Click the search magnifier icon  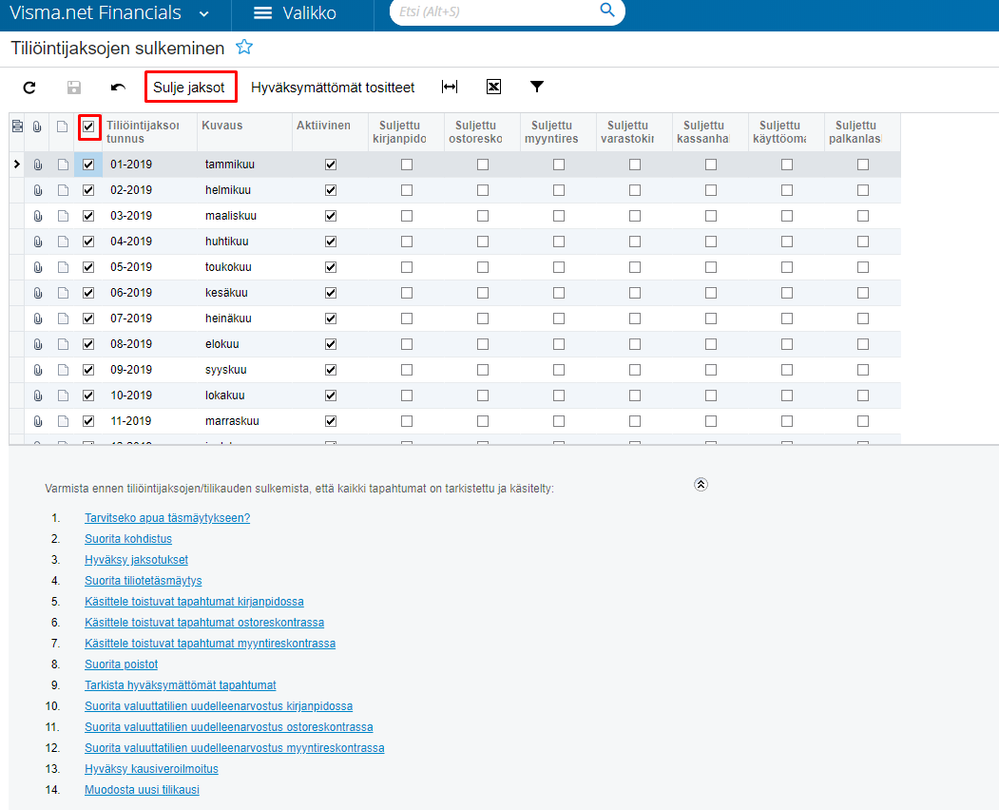[607, 10]
